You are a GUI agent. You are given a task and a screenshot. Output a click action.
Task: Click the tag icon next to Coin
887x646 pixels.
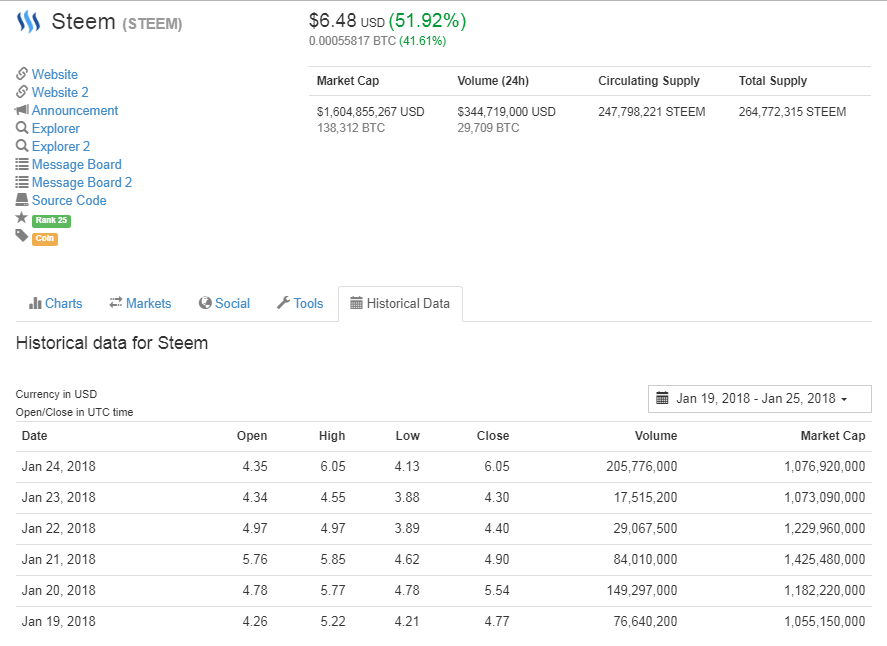point(21,236)
